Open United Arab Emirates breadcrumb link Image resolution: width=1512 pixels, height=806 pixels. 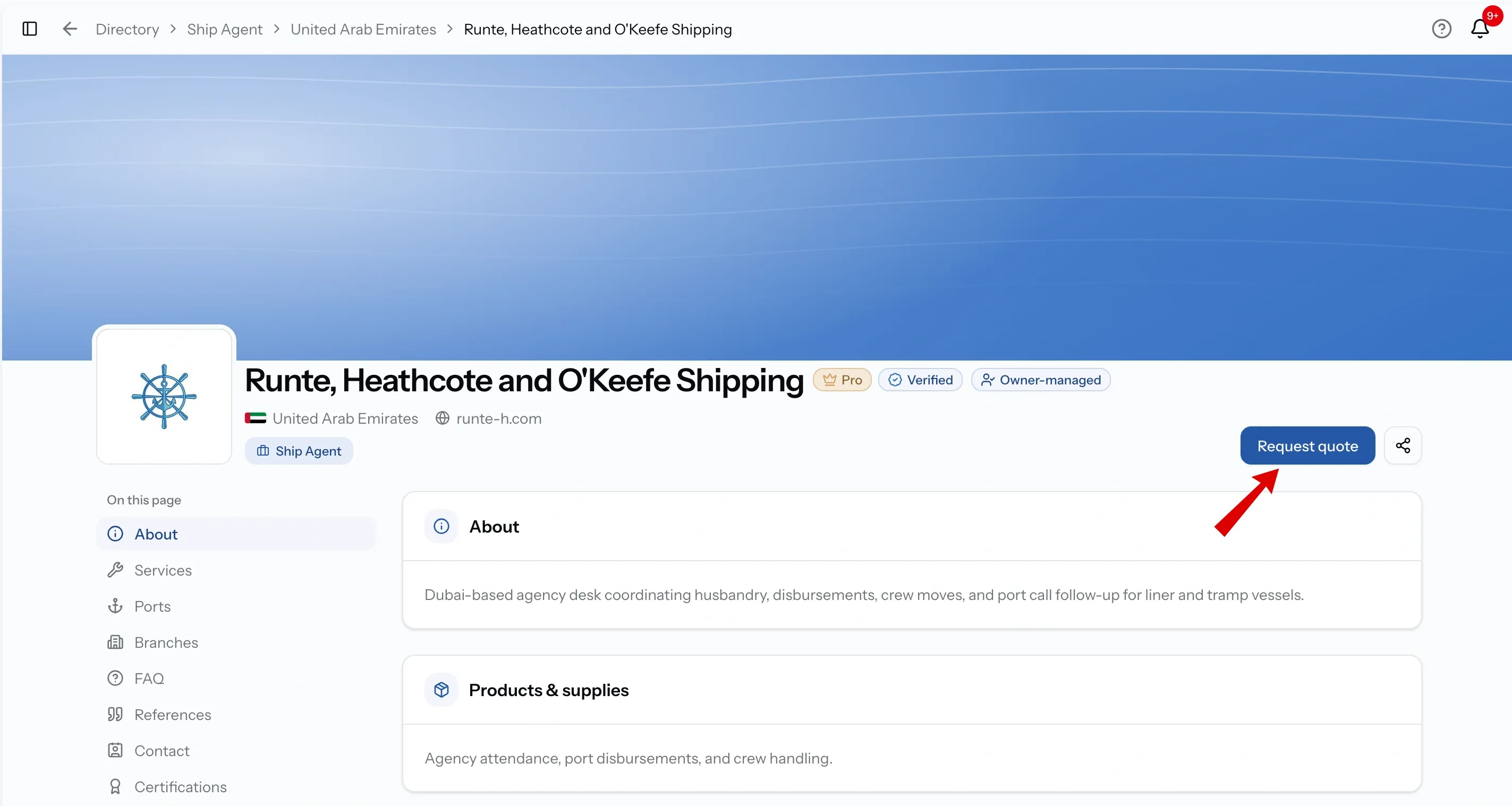click(x=363, y=29)
